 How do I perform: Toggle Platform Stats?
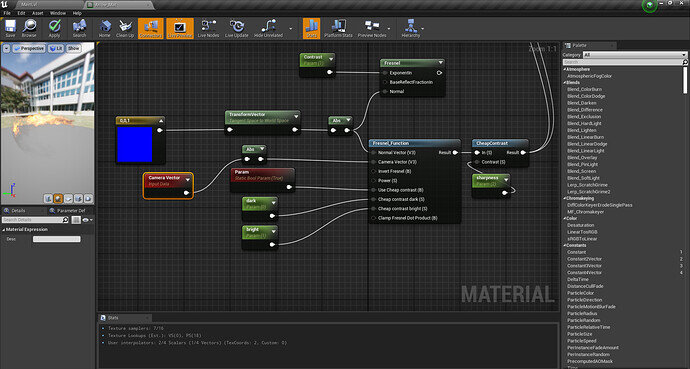coord(338,29)
